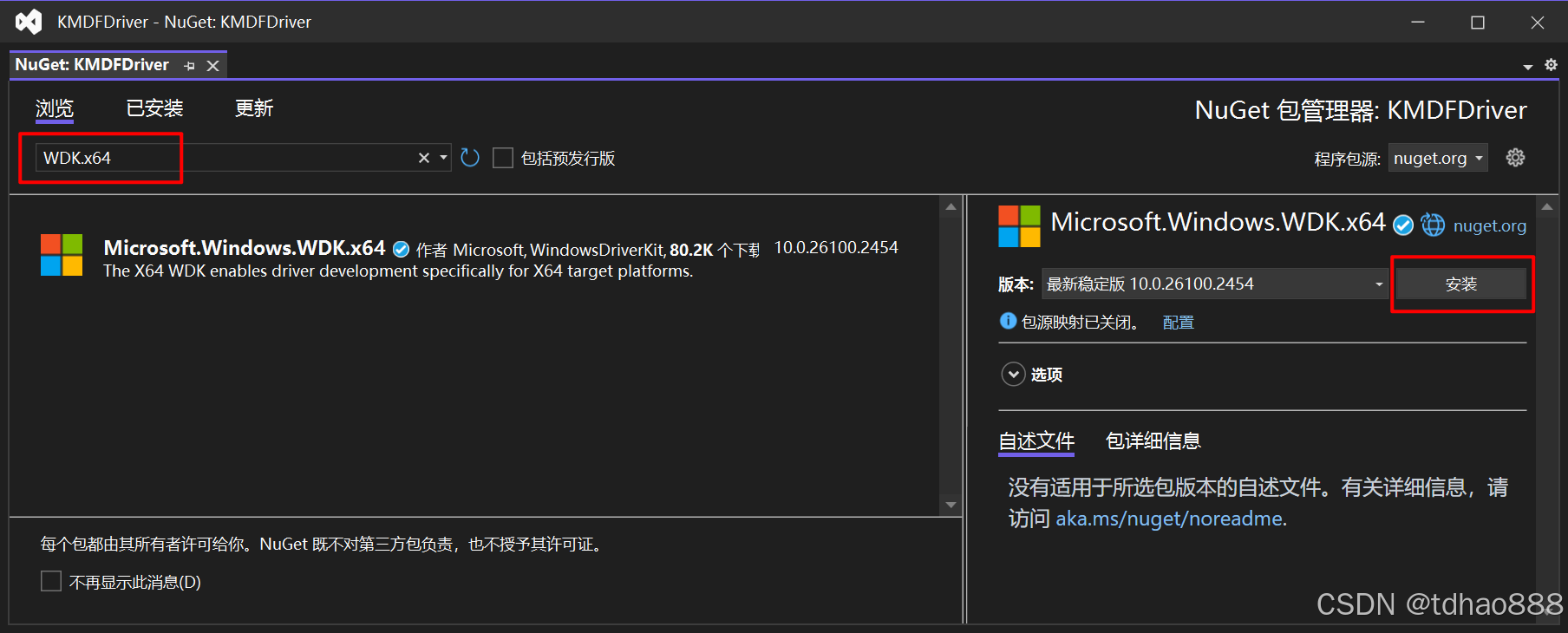Refresh the package search results
Image resolution: width=1568 pixels, height=633 pixels.
(x=470, y=158)
